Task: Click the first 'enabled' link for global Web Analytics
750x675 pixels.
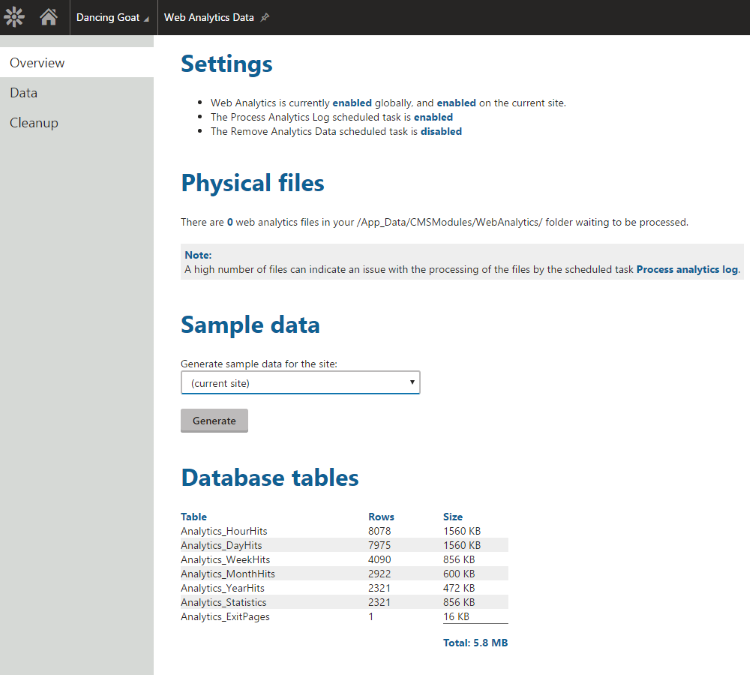Action: coord(352,103)
